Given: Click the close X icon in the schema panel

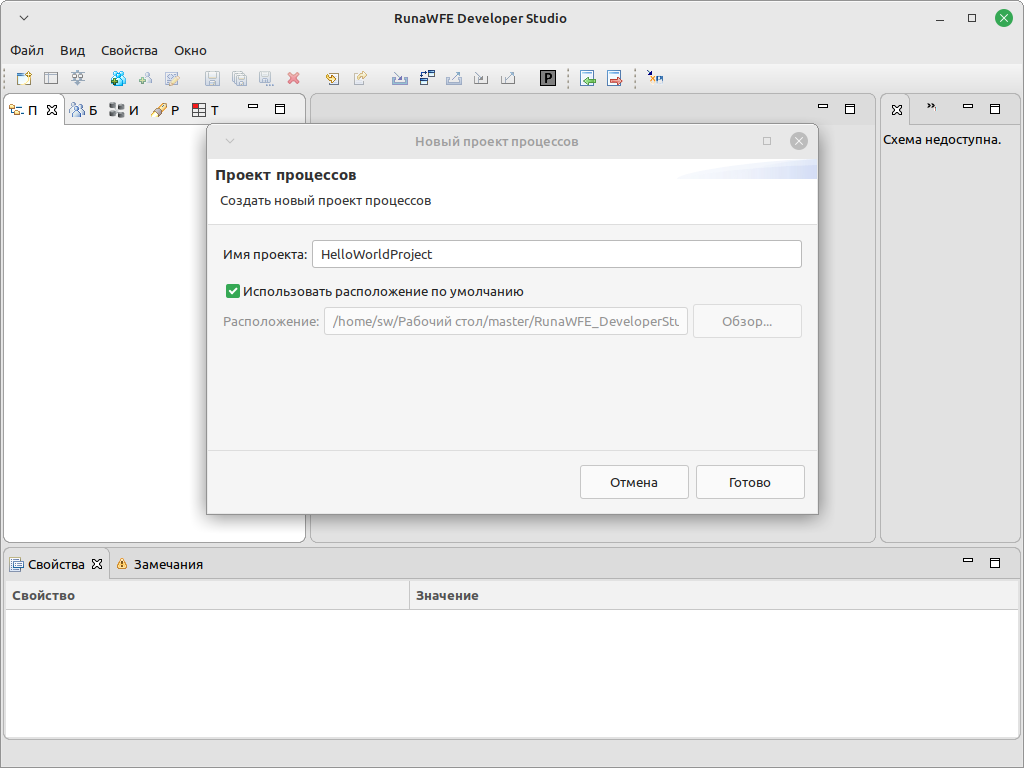Looking at the screenshot, I should pyautogui.click(x=897, y=110).
